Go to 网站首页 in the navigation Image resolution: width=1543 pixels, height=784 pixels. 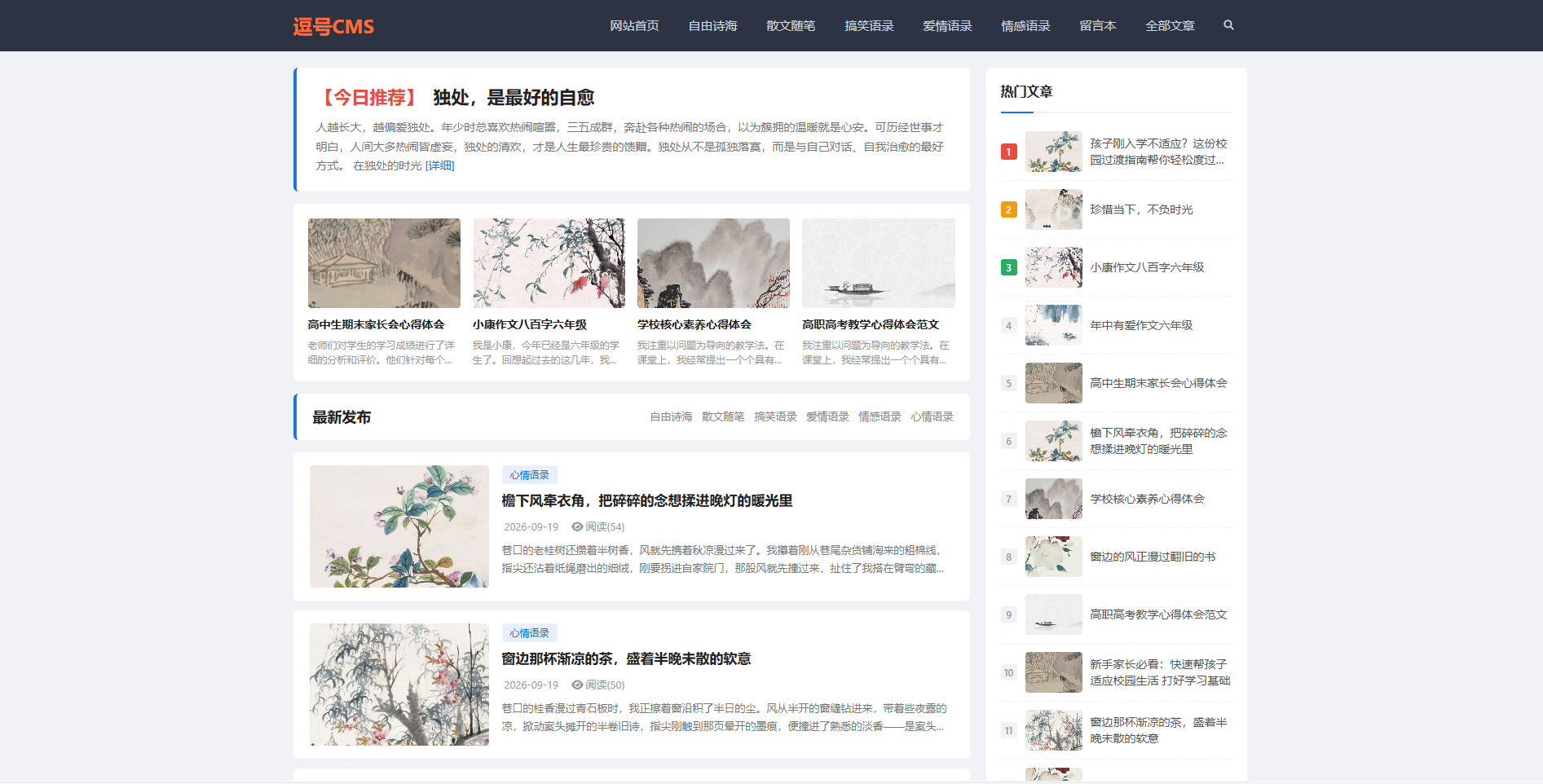[634, 26]
